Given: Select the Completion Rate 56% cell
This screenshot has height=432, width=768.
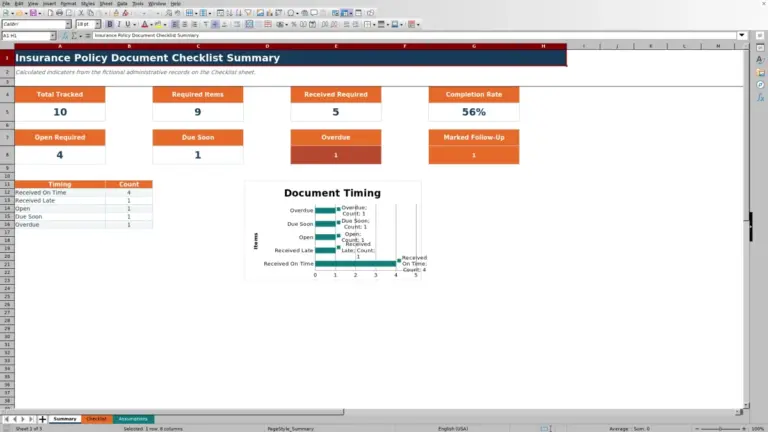Looking at the screenshot, I should coord(474,112).
